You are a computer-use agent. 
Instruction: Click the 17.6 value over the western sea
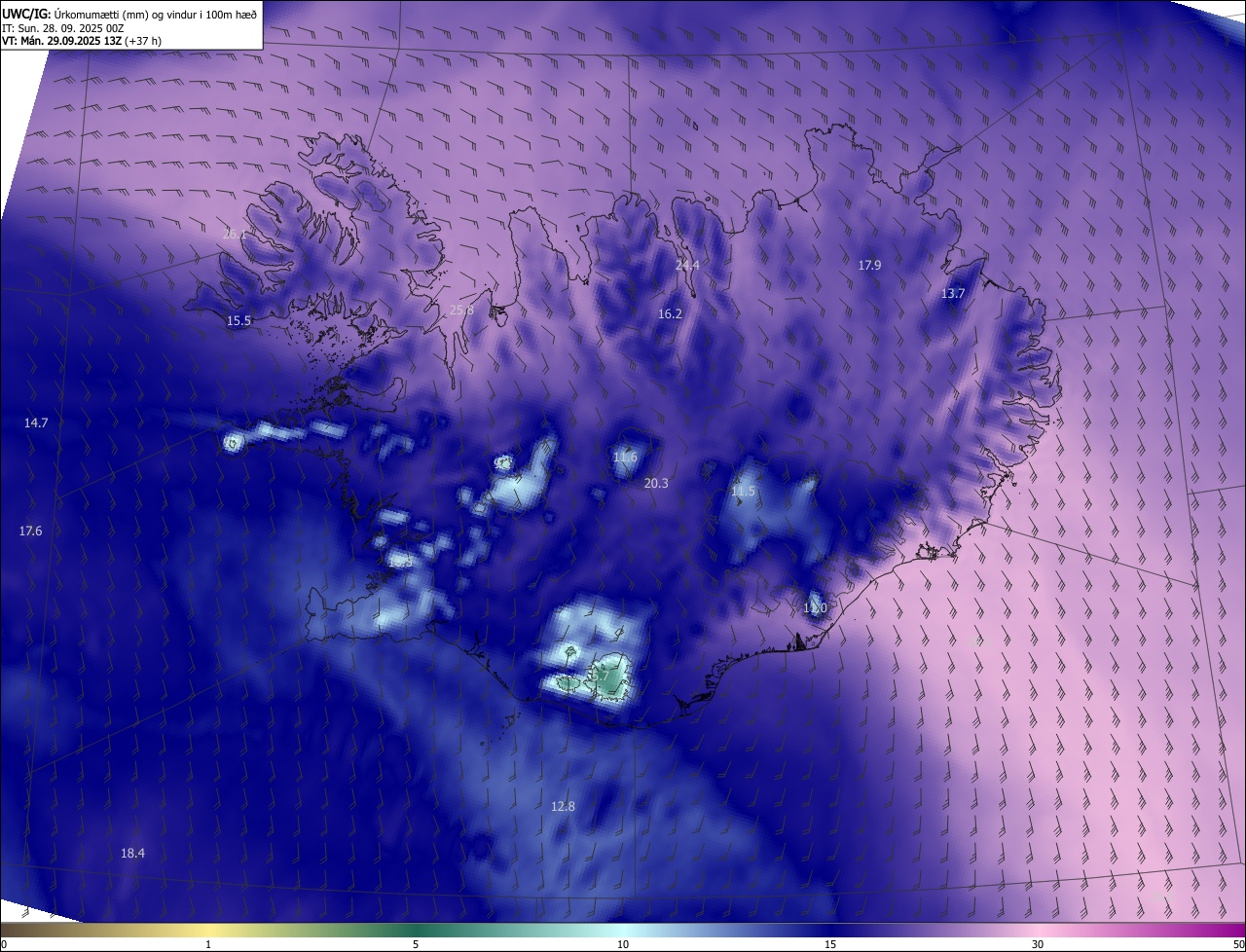pyautogui.click(x=30, y=531)
